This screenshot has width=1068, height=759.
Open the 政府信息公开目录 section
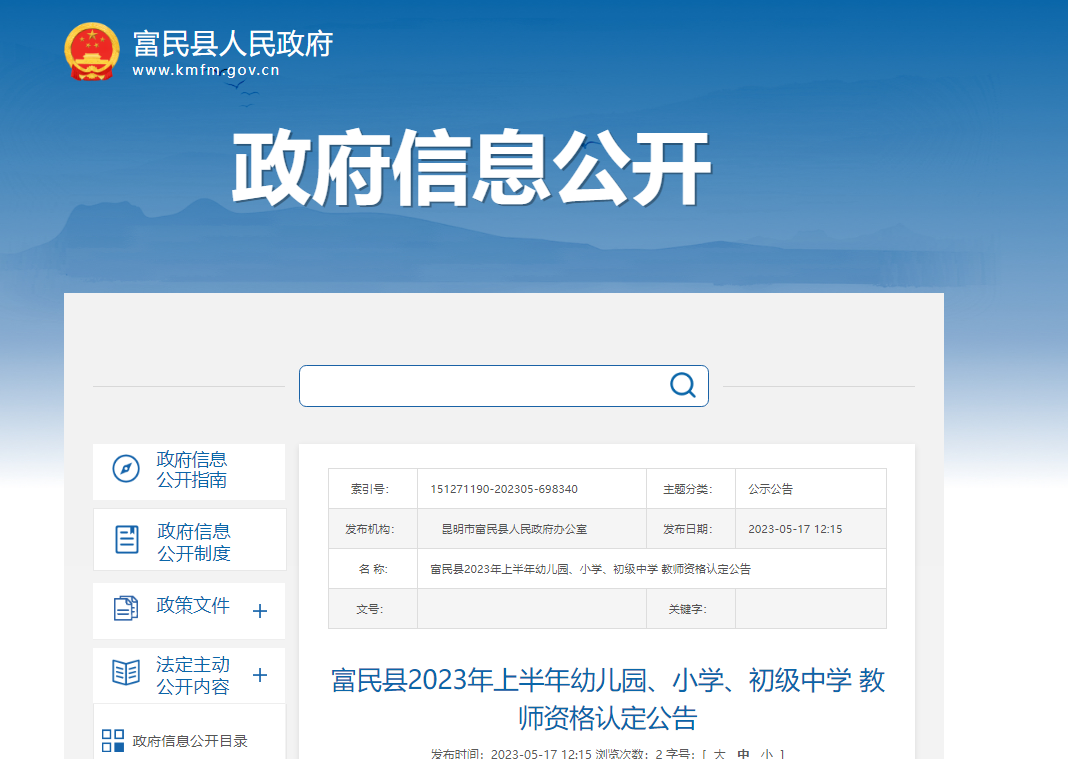[x=190, y=741]
